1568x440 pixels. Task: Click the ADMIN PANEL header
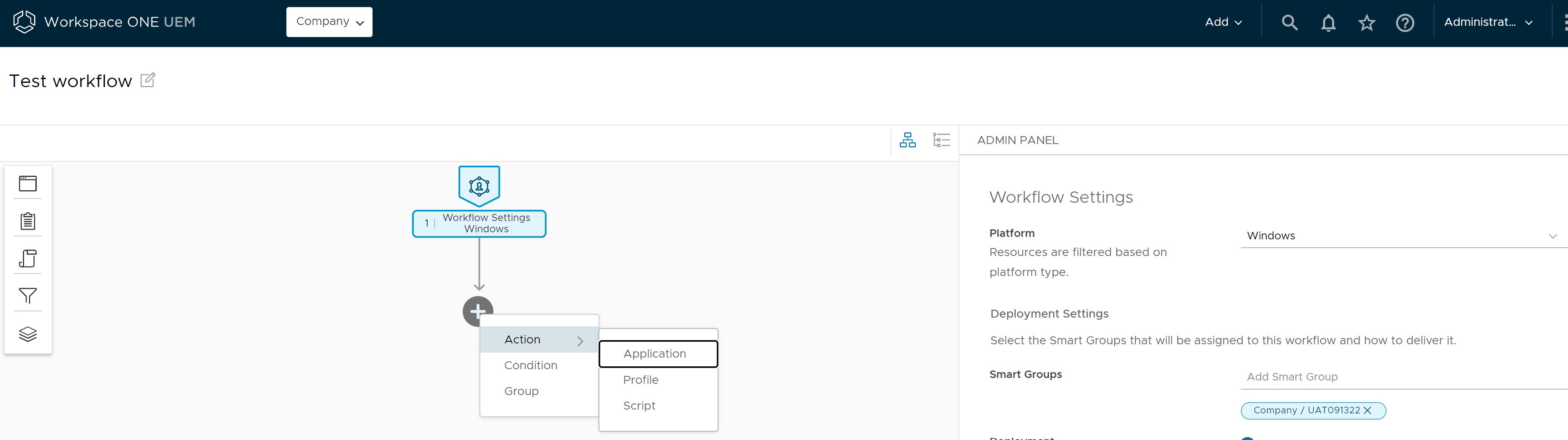(x=1017, y=140)
